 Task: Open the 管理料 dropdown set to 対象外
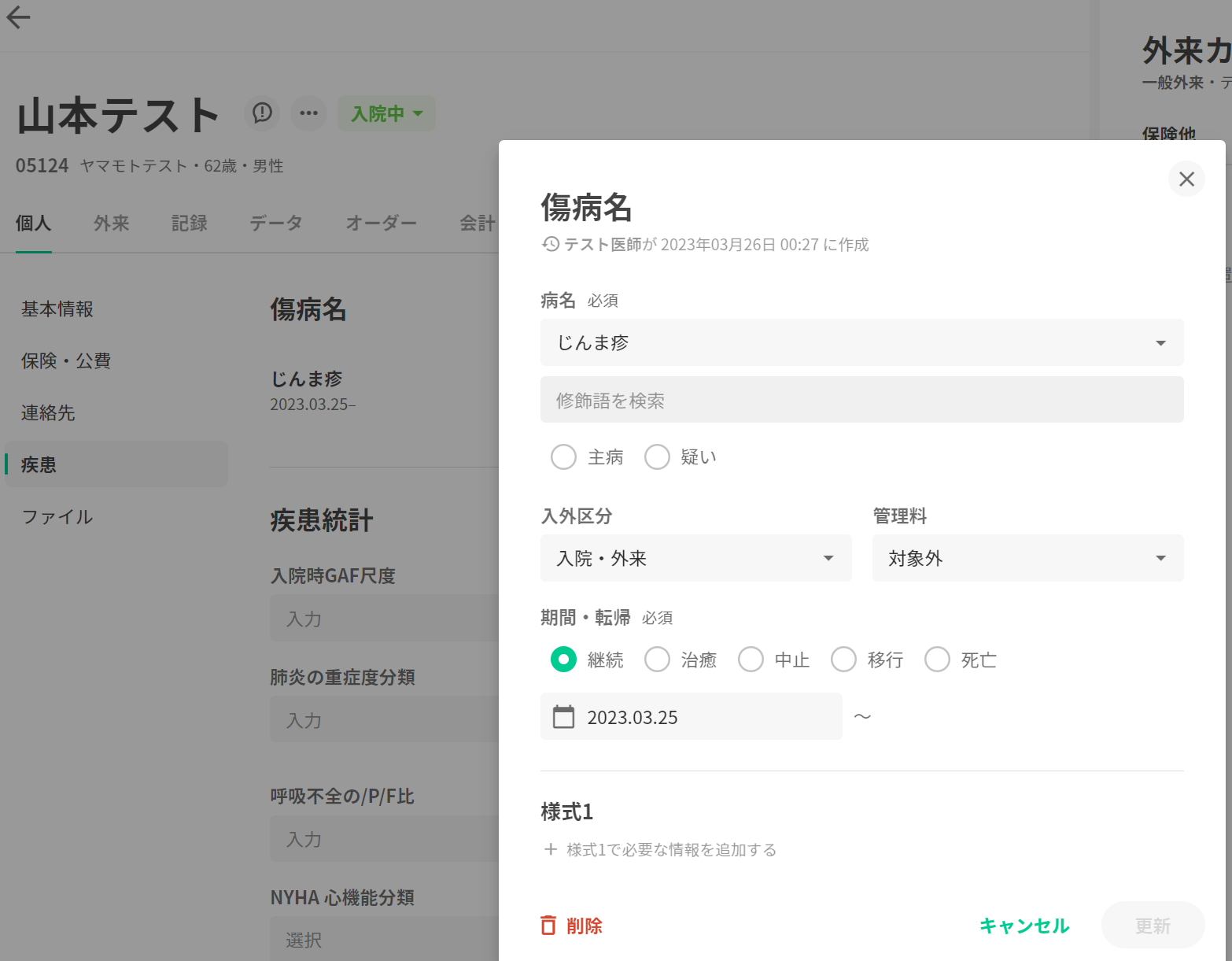coord(1027,558)
